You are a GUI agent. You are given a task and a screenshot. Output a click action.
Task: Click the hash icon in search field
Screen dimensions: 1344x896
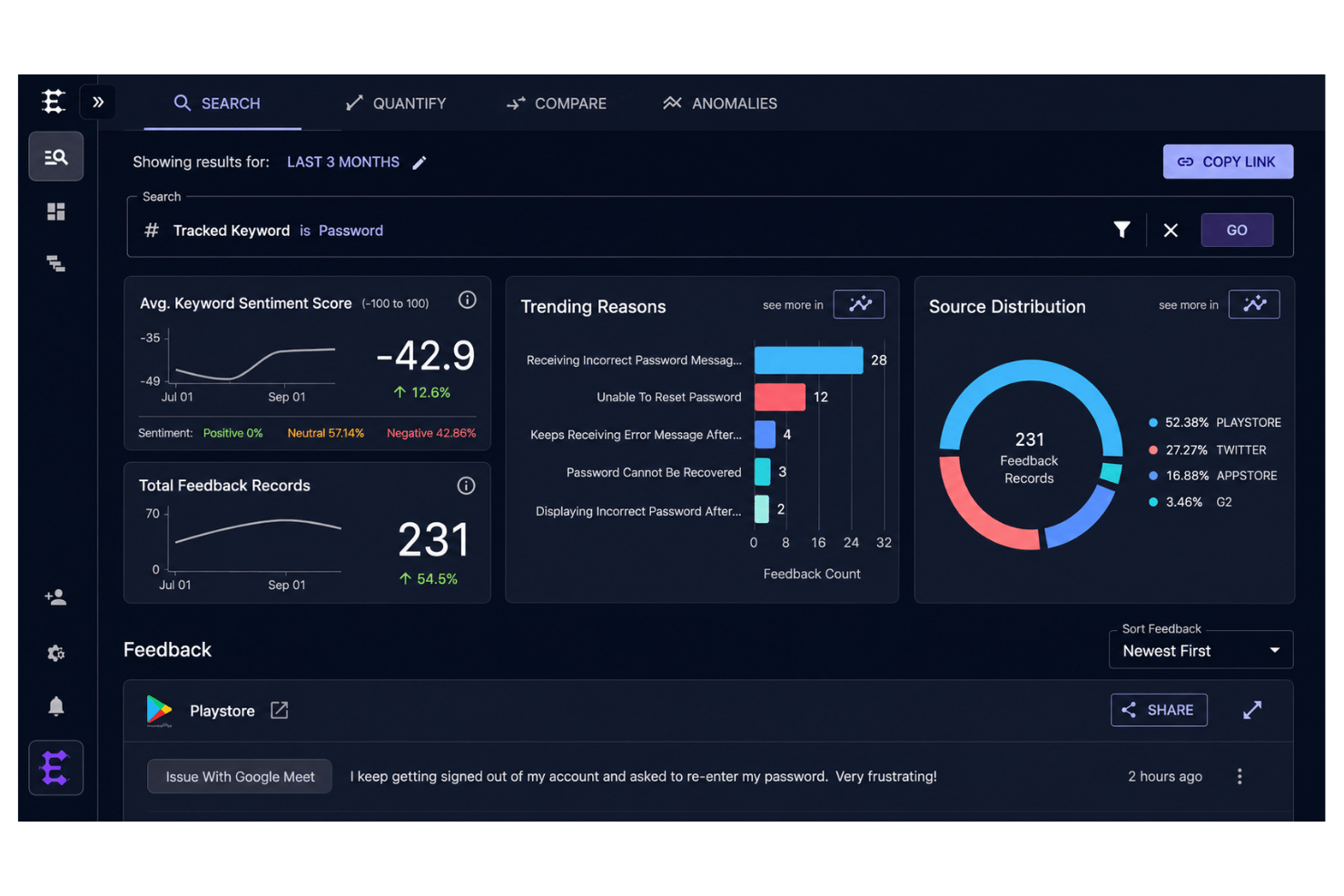click(x=152, y=231)
